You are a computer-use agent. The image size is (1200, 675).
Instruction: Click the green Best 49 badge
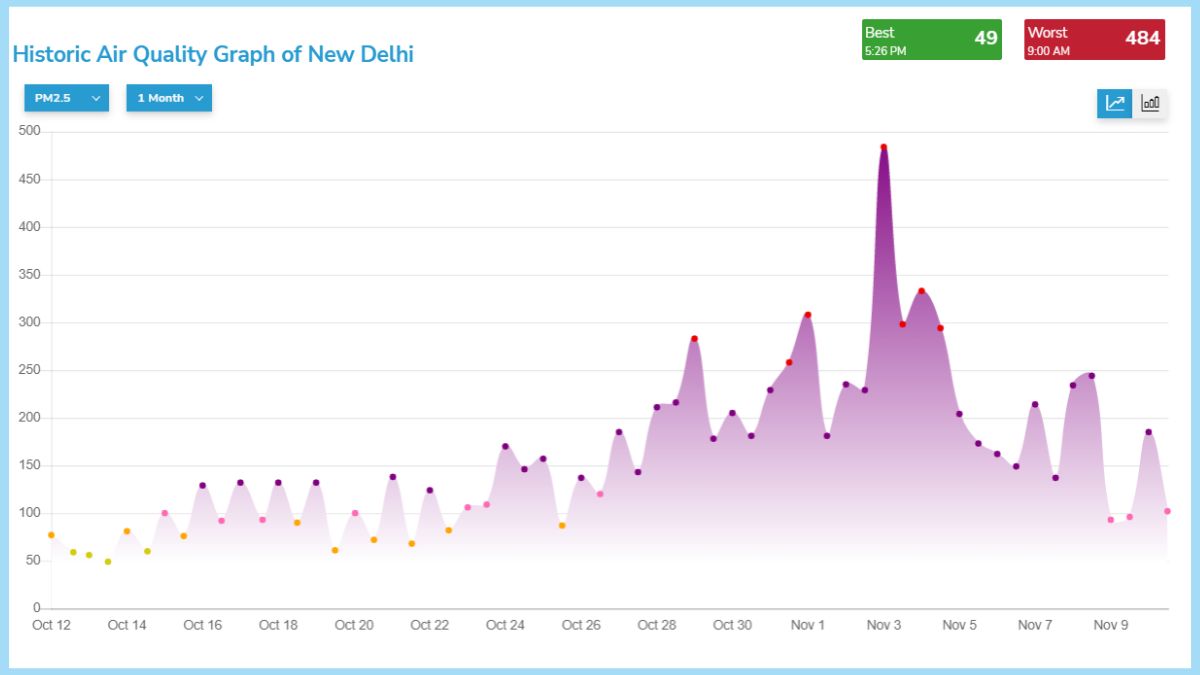(x=931, y=40)
